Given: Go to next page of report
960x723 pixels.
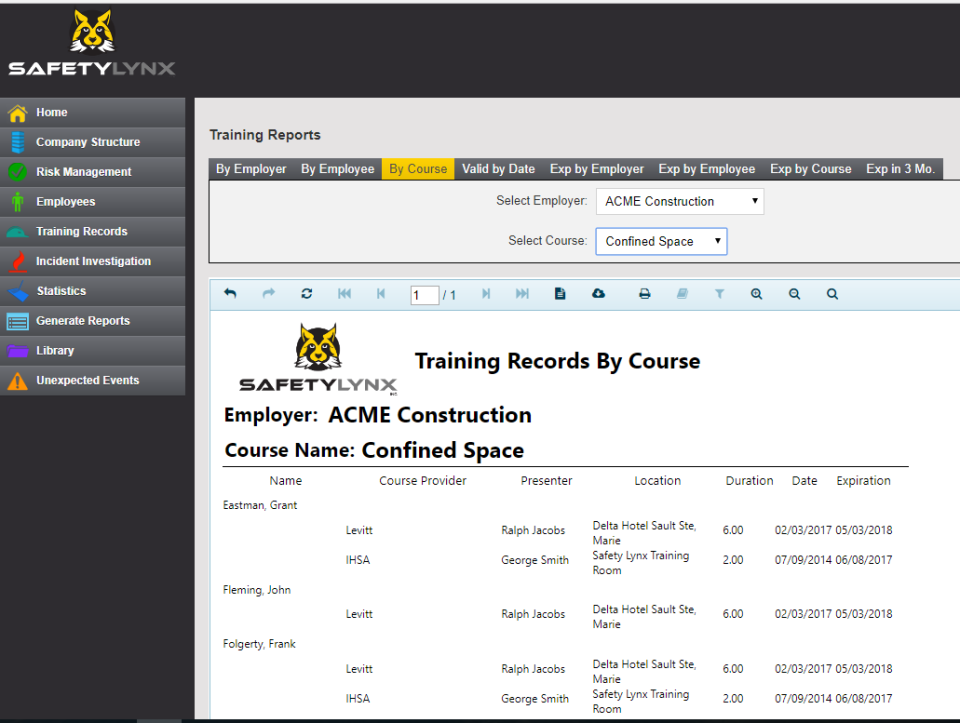Looking at the screenshot, I should (x=486, y=294).
